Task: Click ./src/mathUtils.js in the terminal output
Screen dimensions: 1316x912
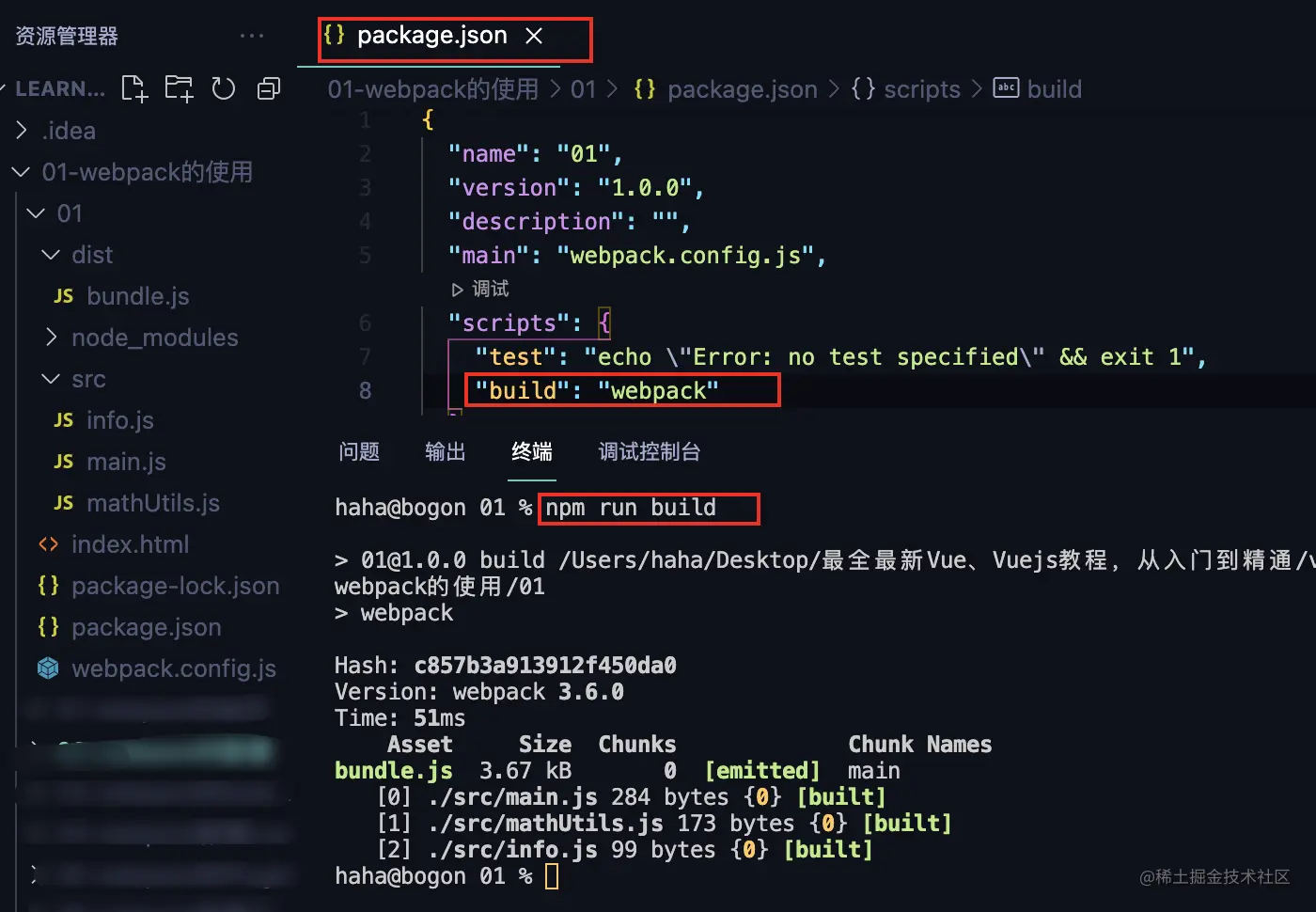Action: click(545, 824)
